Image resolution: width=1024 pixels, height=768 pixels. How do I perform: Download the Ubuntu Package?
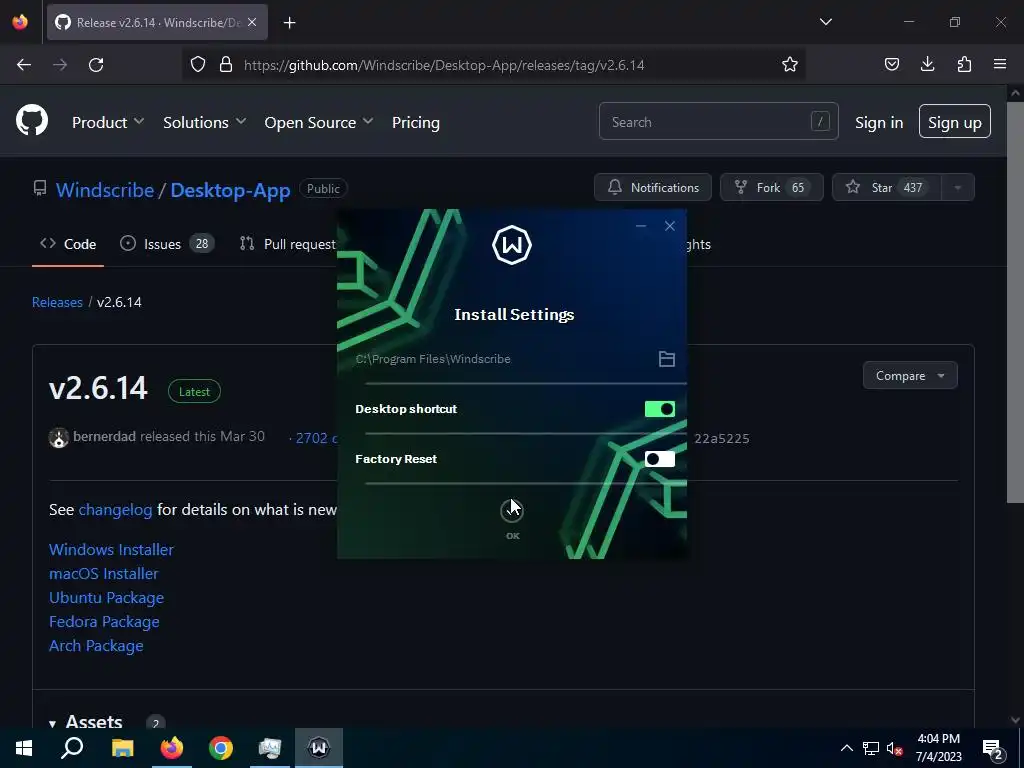click(x=106, y=598)
